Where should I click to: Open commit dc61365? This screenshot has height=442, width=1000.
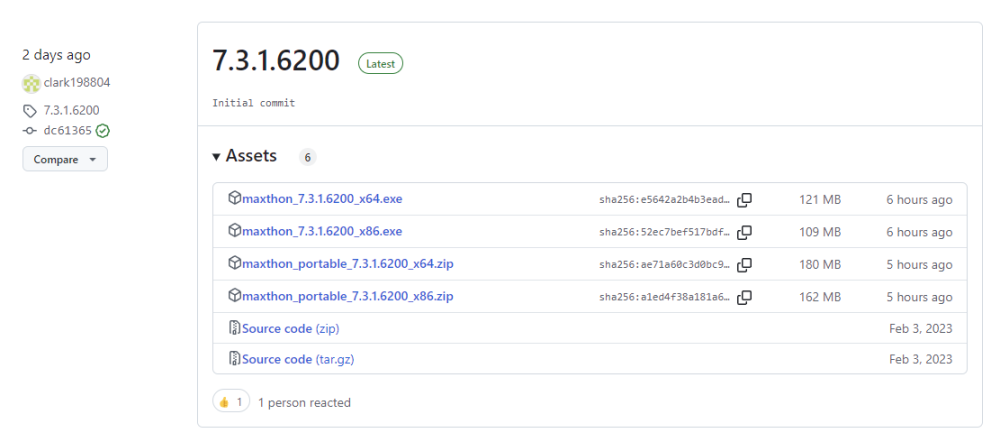(x=67, y=130)
